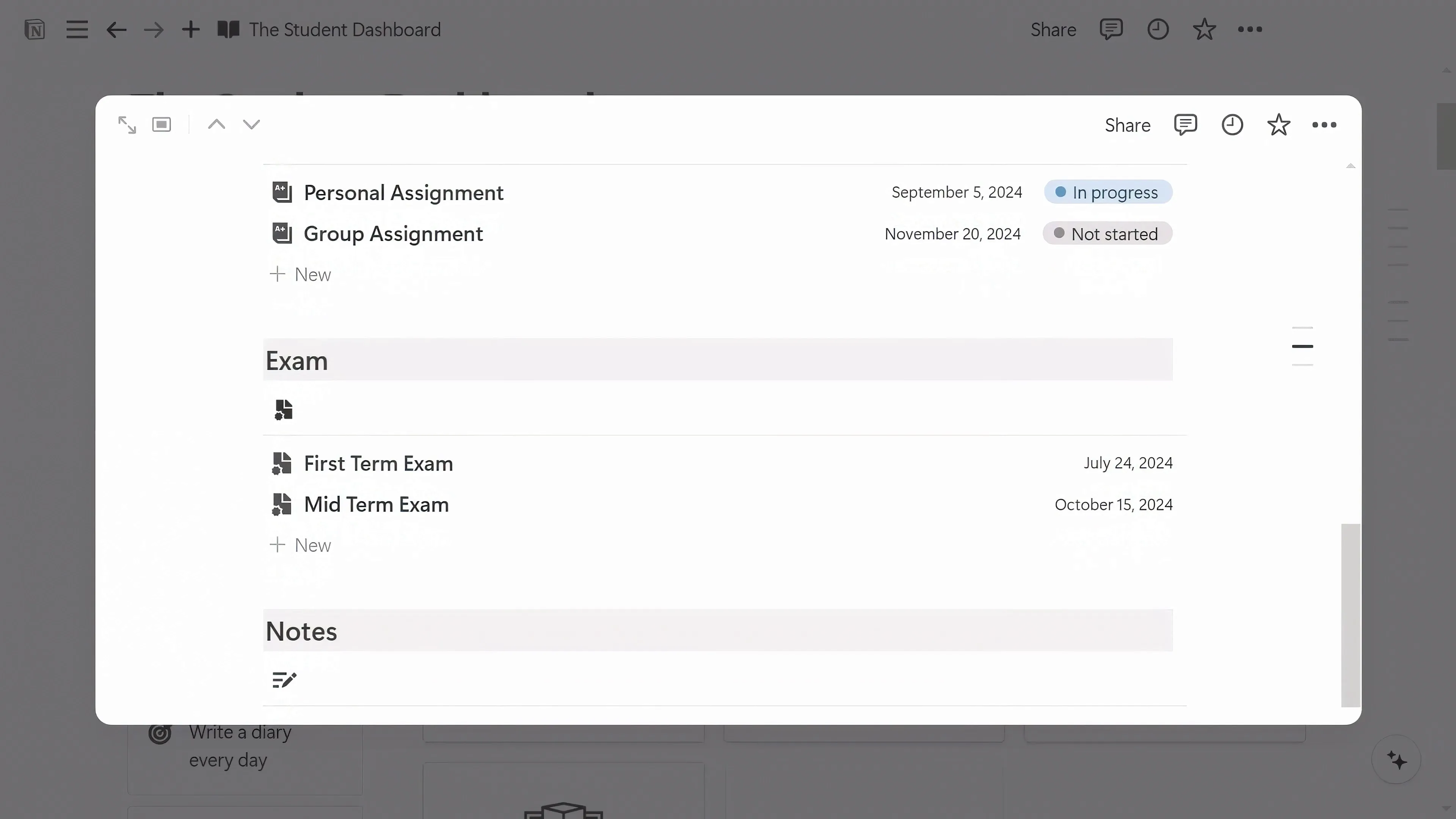Go to next page with down chevron
This screenshot has height=819, width=1456.
tap(251, 124)
